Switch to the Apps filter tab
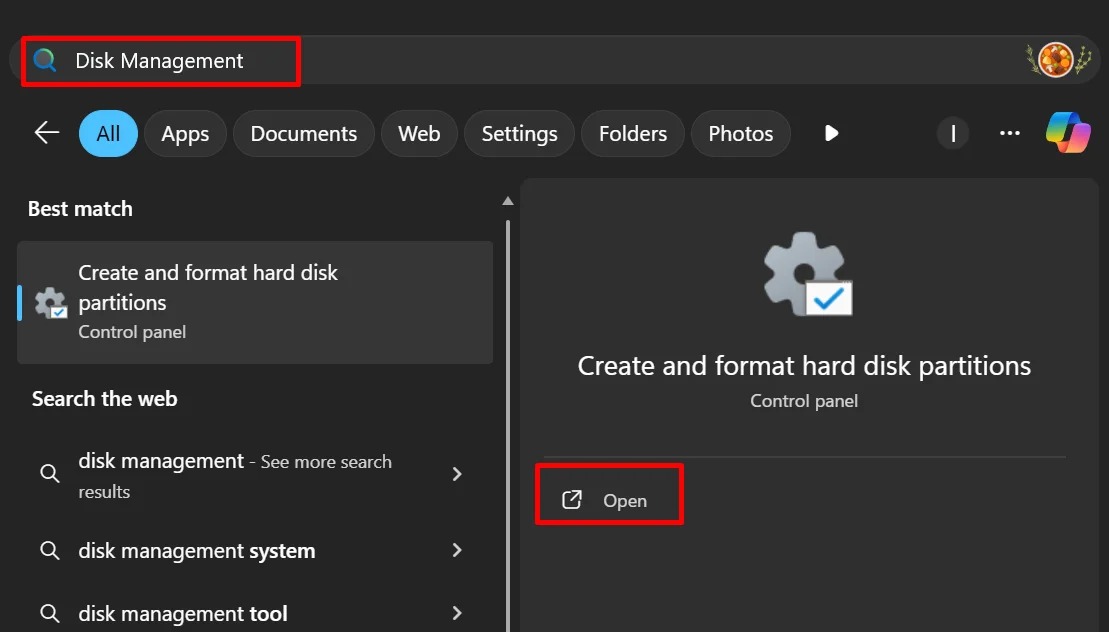Image resolution: width=1109 pixels, height=632 pixels. tap(184, 133)
